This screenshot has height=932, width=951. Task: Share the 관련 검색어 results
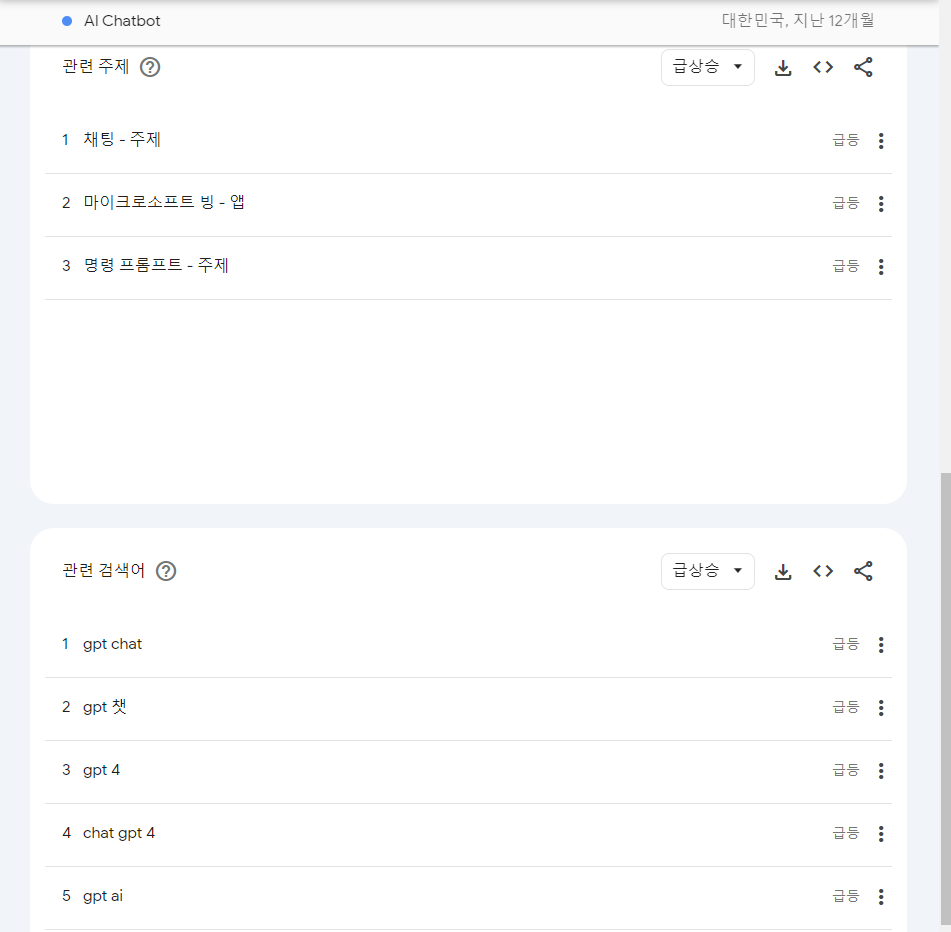pyautogui.click(x=863, y=571)
